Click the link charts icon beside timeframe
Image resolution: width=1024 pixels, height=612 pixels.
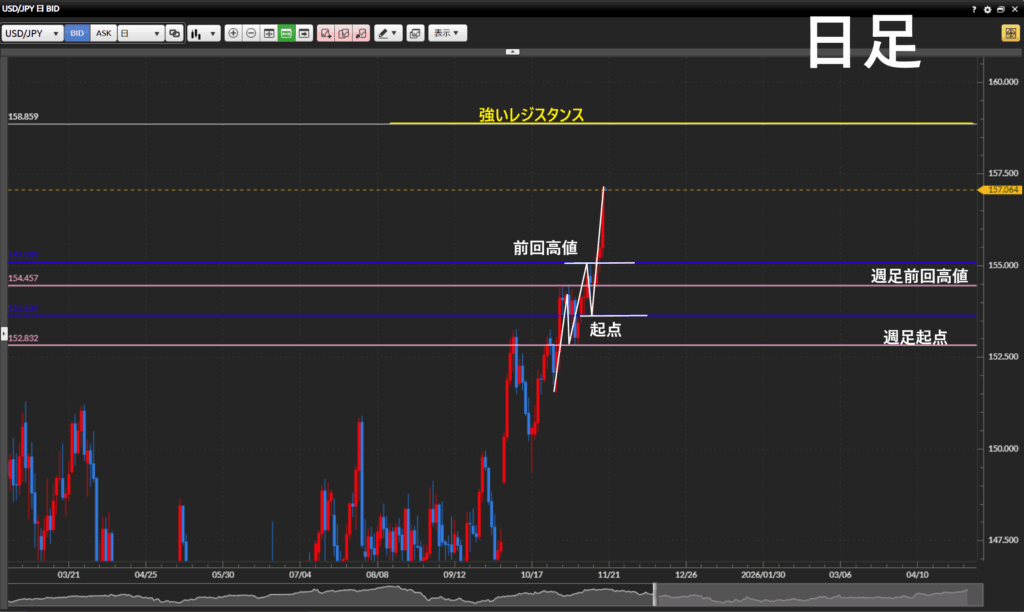tap(175, 33)
